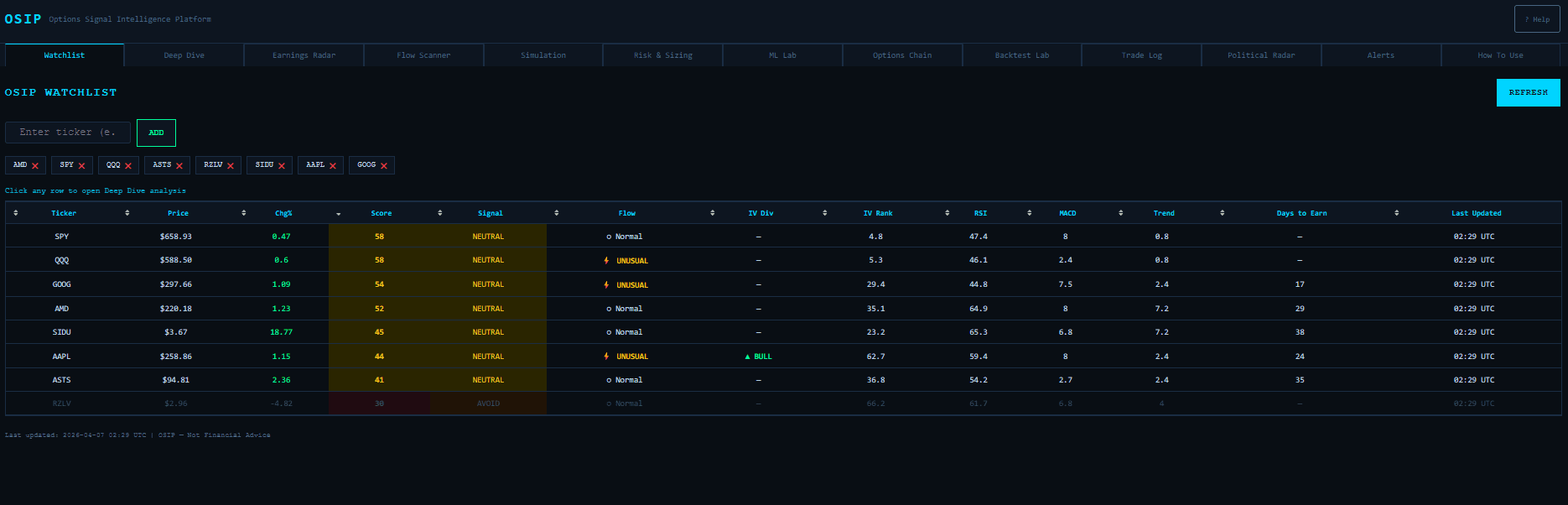Open the Political Radar tab
1568x505 pixels.
pos(1261,55)
